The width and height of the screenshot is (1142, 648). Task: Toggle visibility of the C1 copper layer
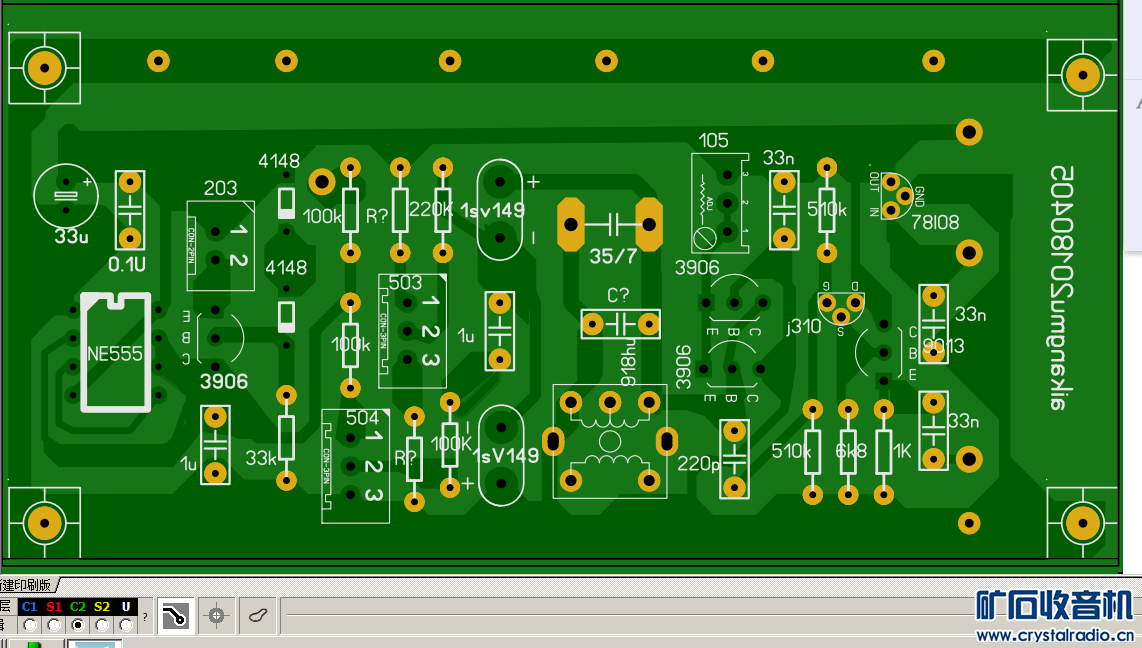coord(30,606)
